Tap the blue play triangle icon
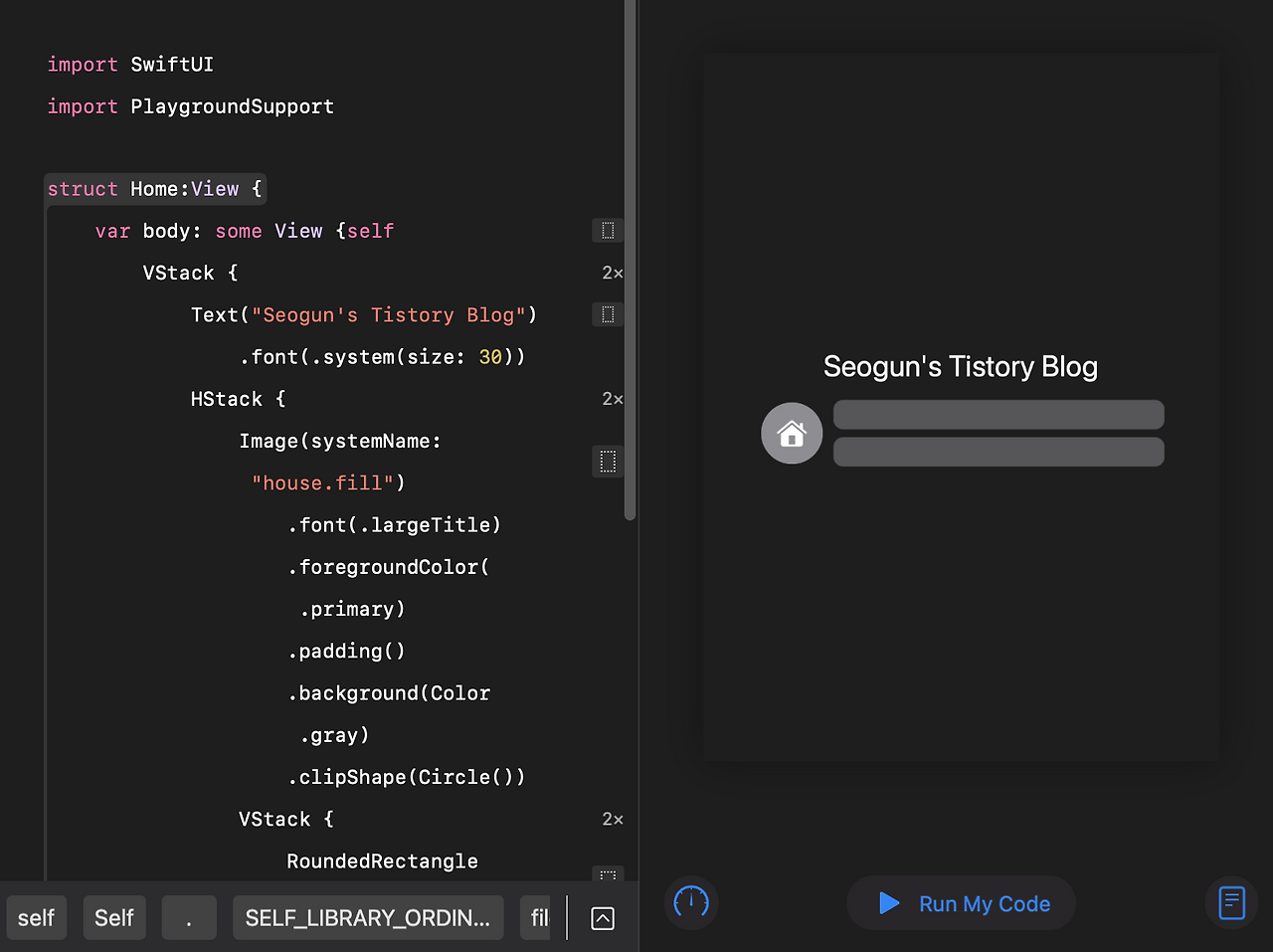This screenshot has height=952, width=1273. tap(888, 903)
